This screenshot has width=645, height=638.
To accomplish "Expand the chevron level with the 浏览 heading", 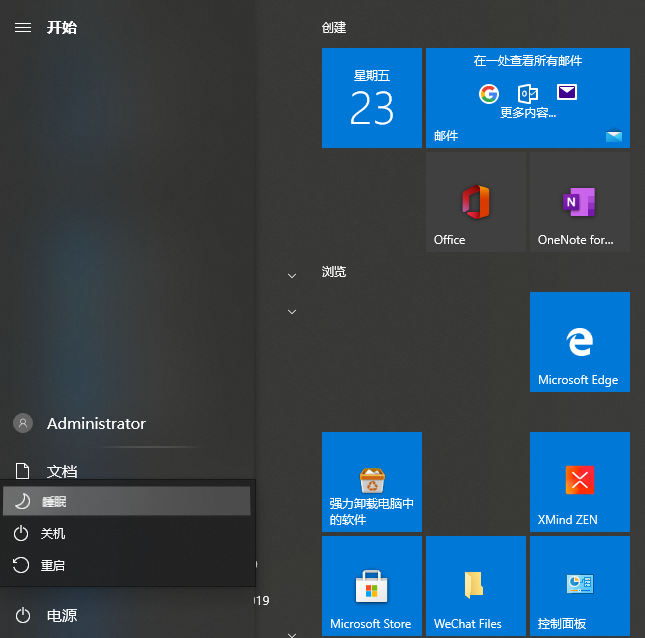I will tap(292, 275).
